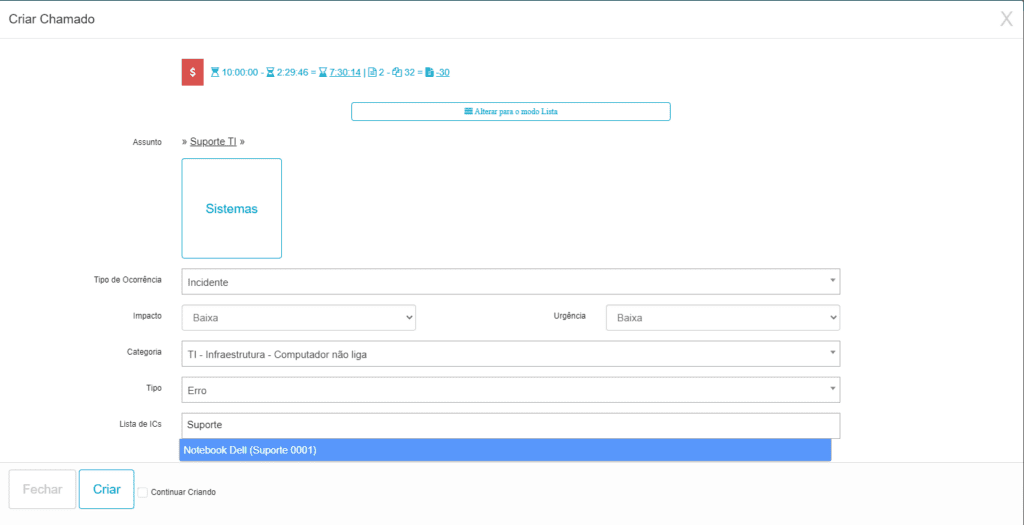Click the Criar button
The image size is (1024, 525).
point(106,489)
